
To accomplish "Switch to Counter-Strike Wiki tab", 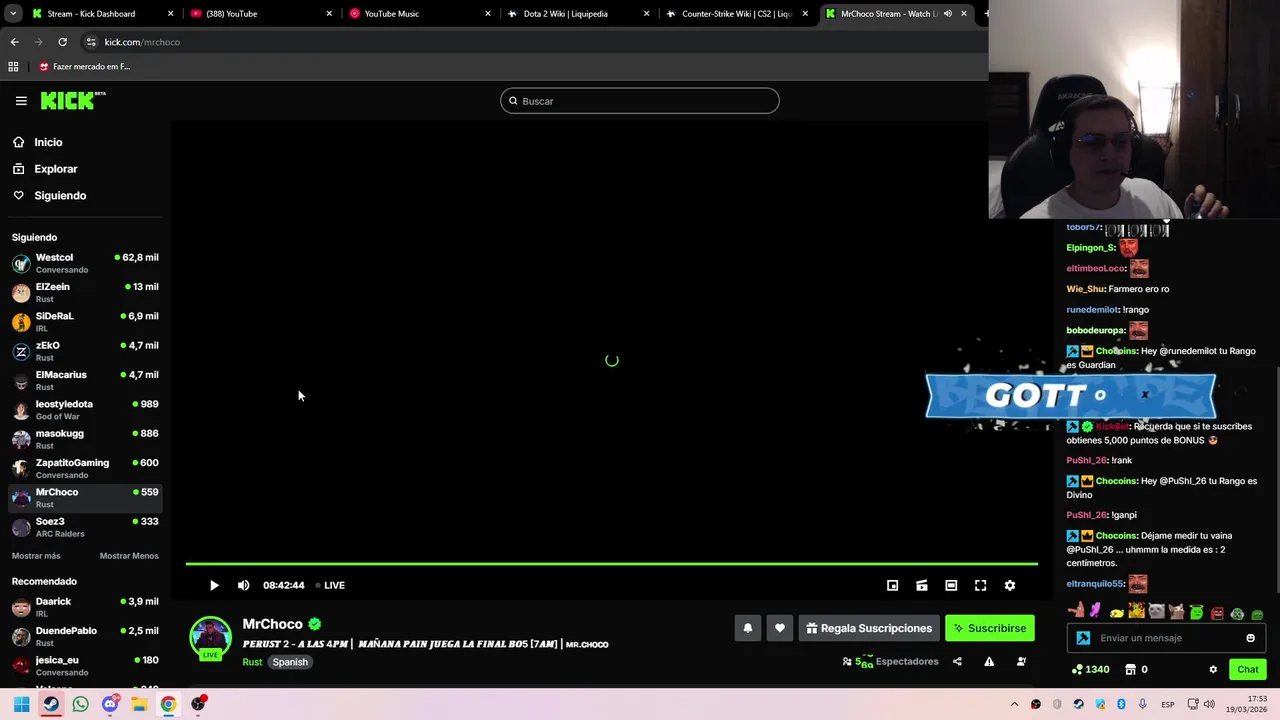I will point(736,14).
